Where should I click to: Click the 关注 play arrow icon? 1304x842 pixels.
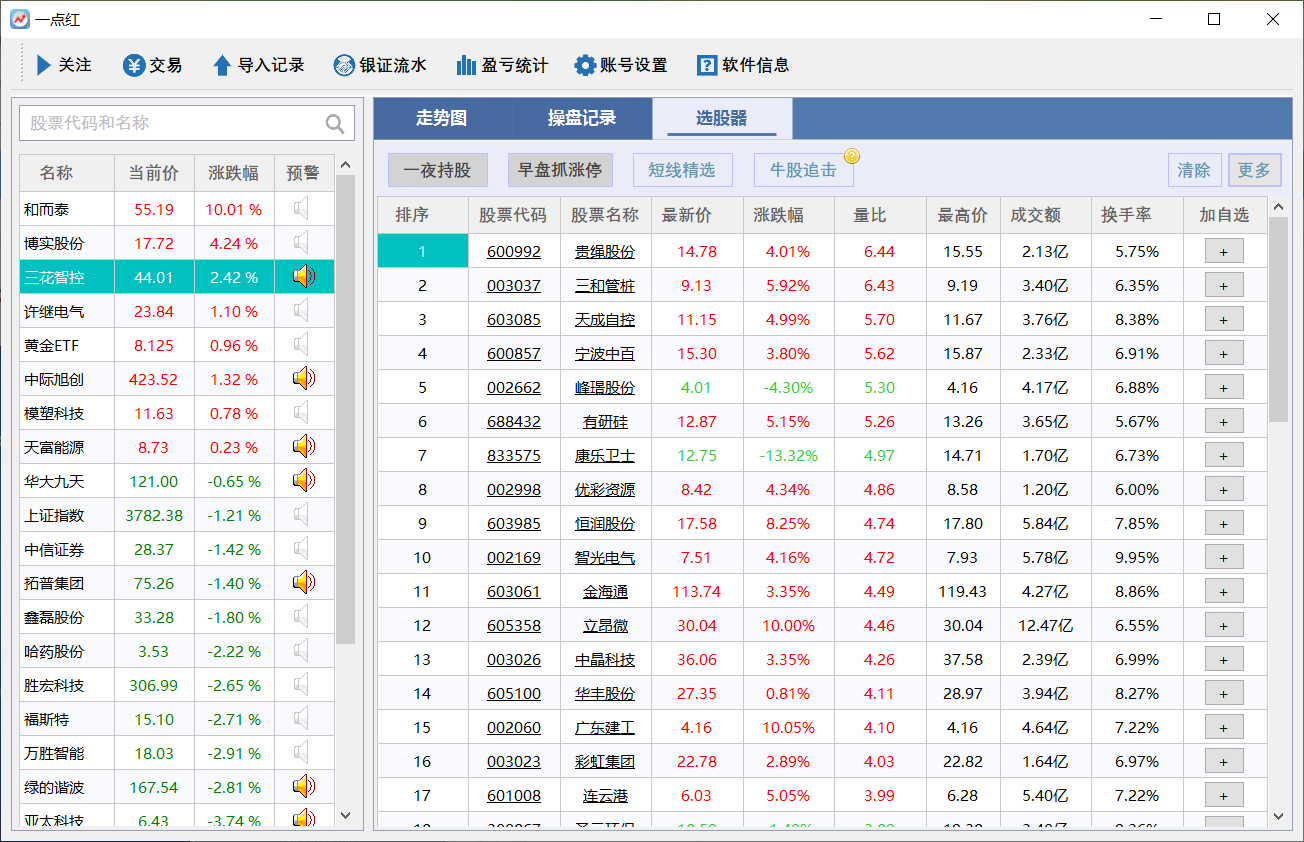[x=44, y=65]
